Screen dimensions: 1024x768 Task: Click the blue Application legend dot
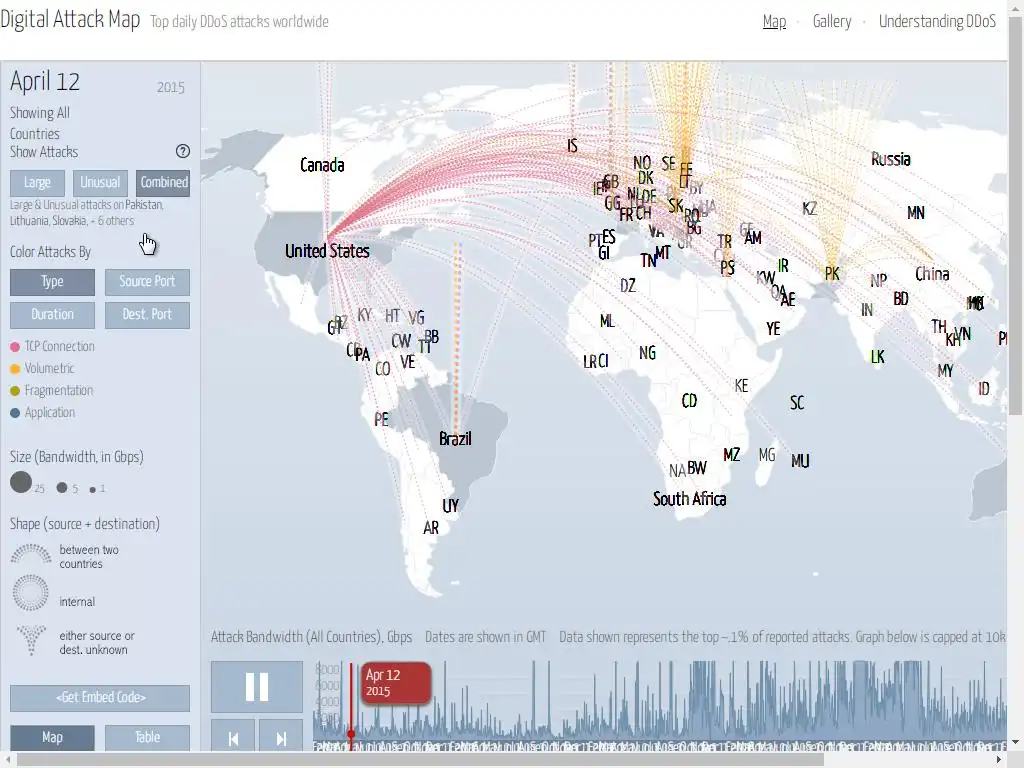(15, 413)
